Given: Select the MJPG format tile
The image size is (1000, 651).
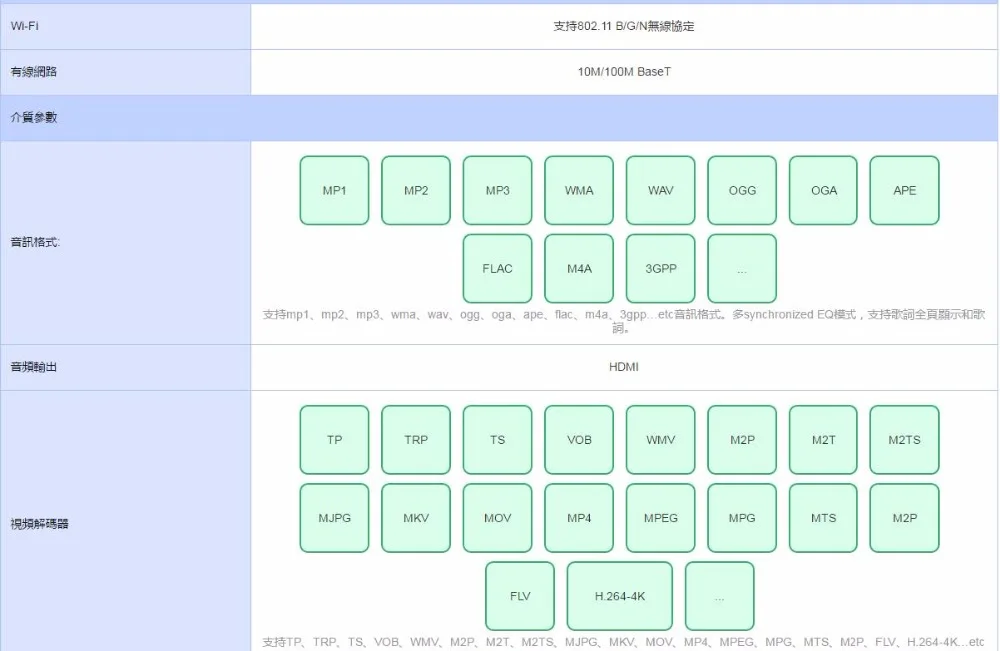Looking at the screenshot, I should (x=334, y=518).
